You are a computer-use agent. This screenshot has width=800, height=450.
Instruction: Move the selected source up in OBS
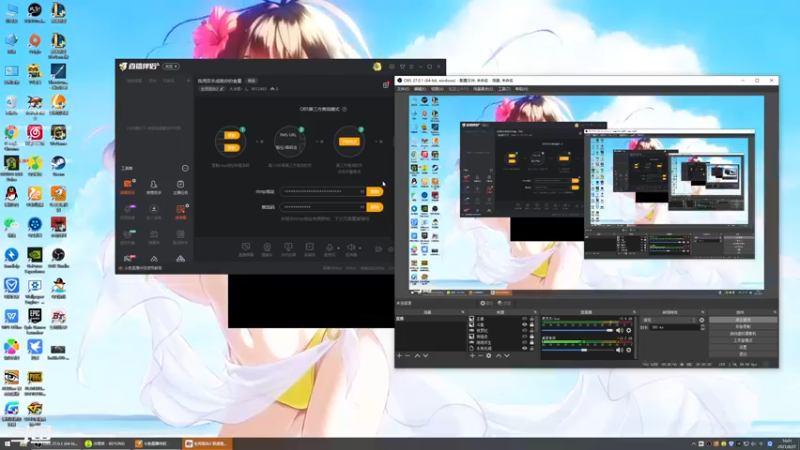[498, 356]
